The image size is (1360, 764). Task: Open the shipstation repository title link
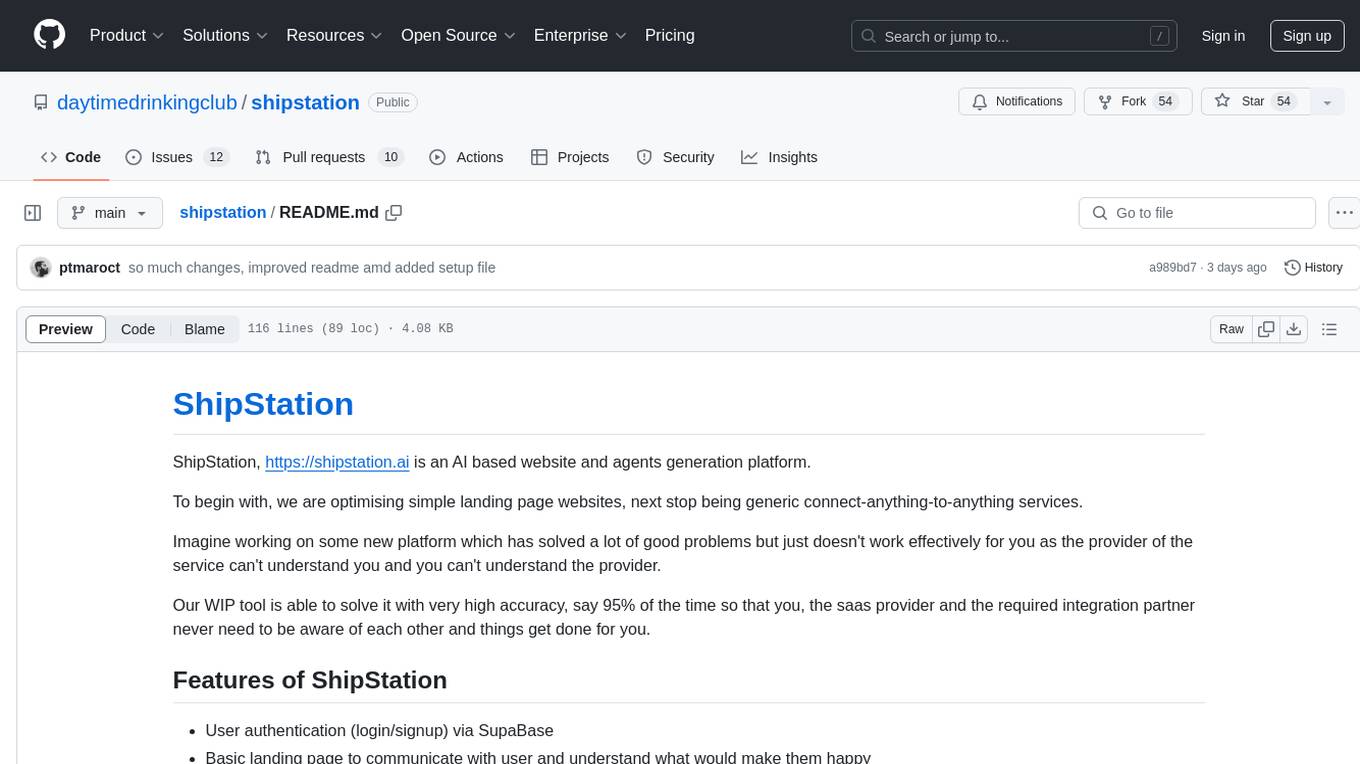point(305,102)
